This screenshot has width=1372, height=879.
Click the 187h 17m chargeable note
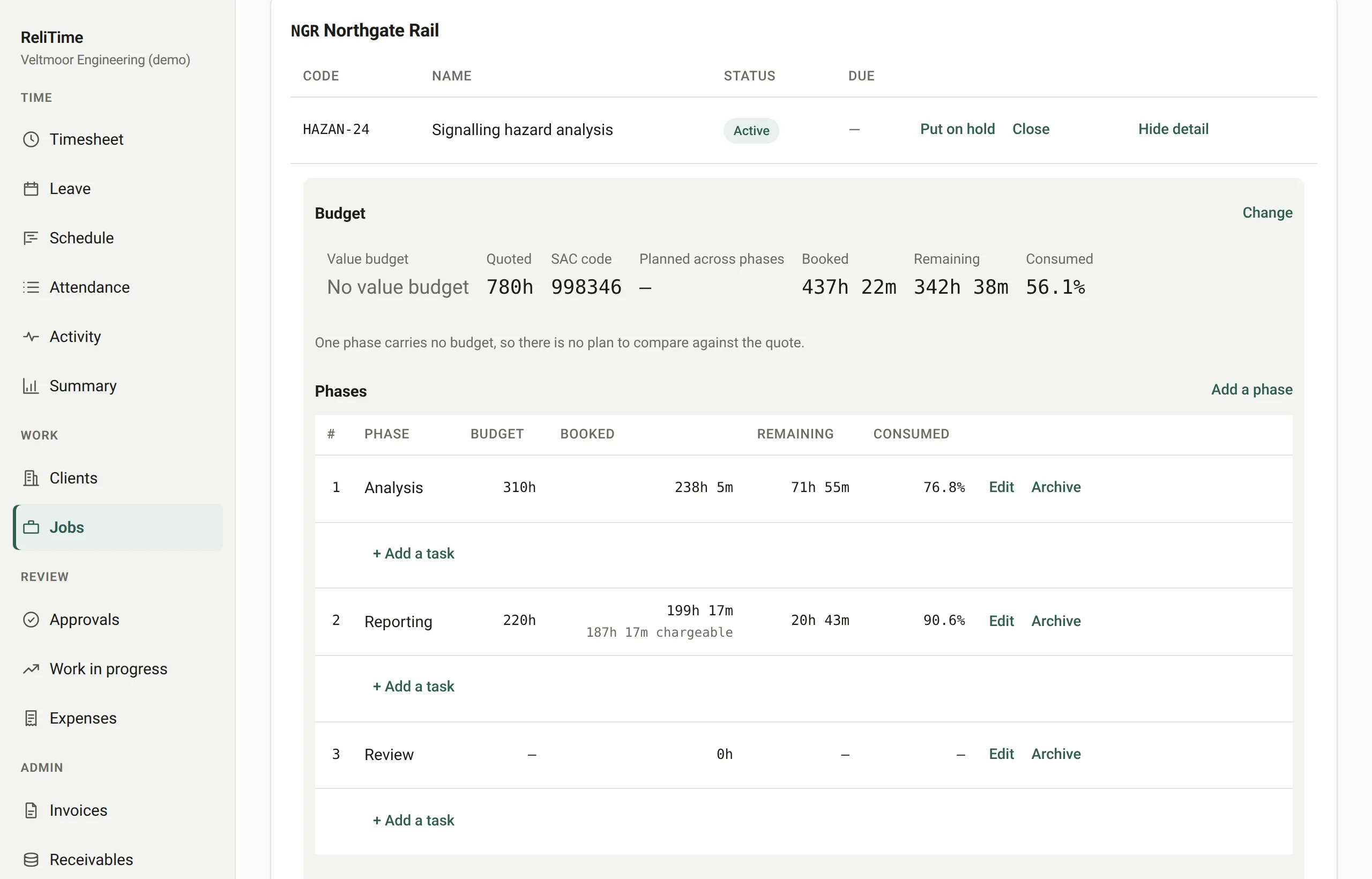[659, 632]
